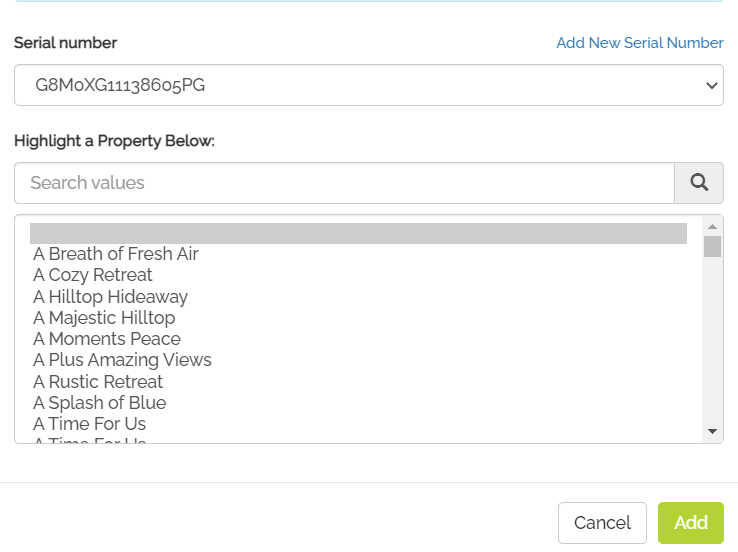Focus the Search values input field
This screenshot has width=738, height=552.
[x=344, y=183]
